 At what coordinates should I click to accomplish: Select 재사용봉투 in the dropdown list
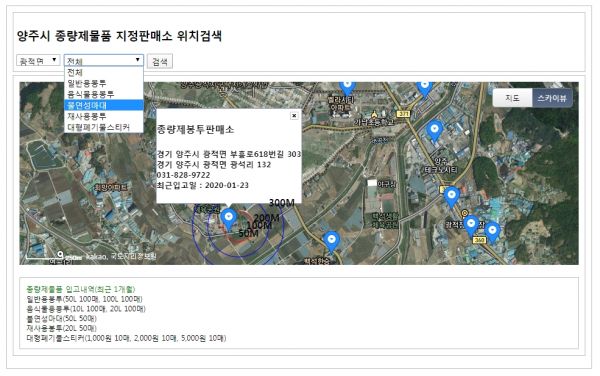click(x=104, y=116)
